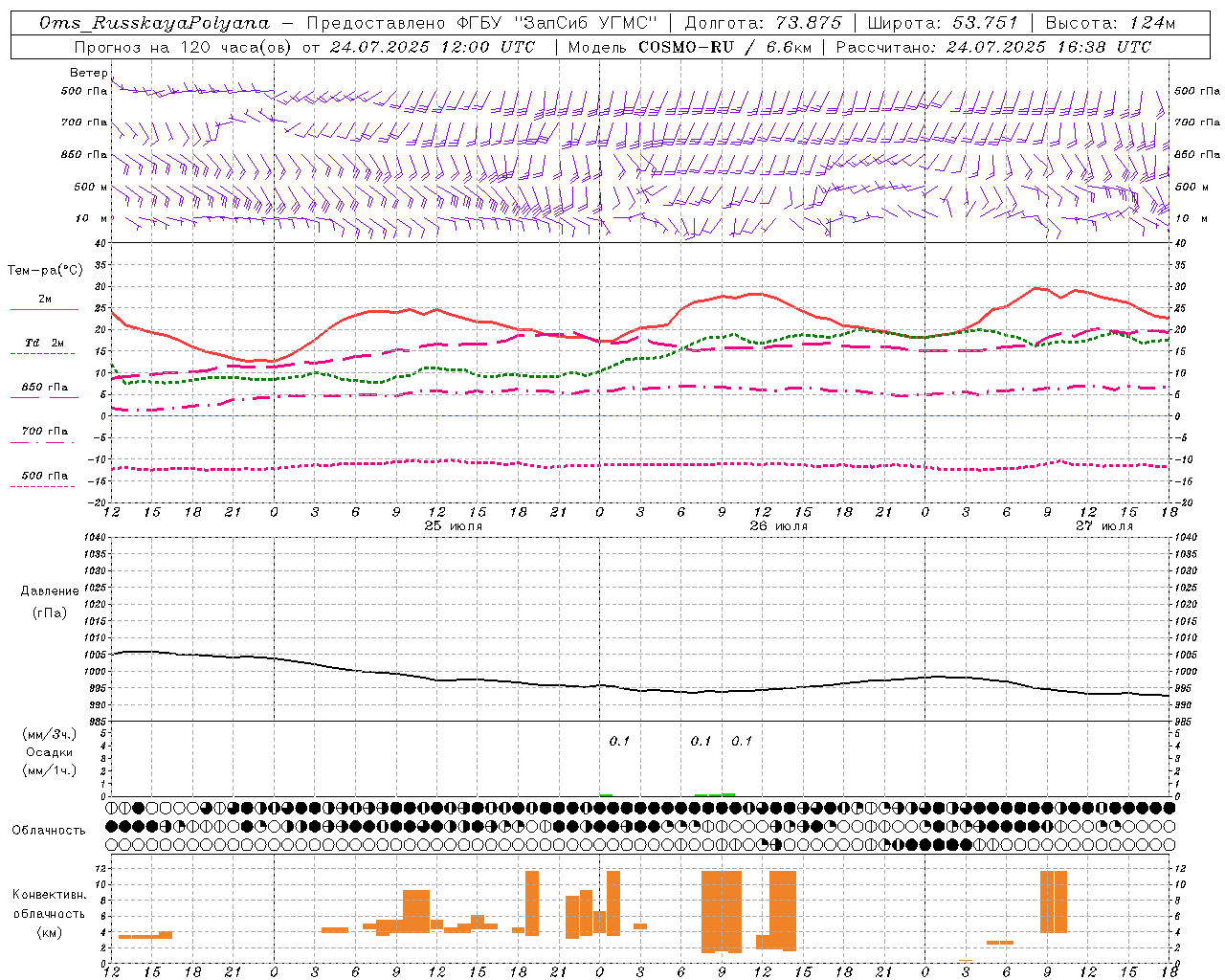The image size is (1225, 980).
Task: Click the Тем-ра(°C) axis title
Action: [x=45, y=271]
